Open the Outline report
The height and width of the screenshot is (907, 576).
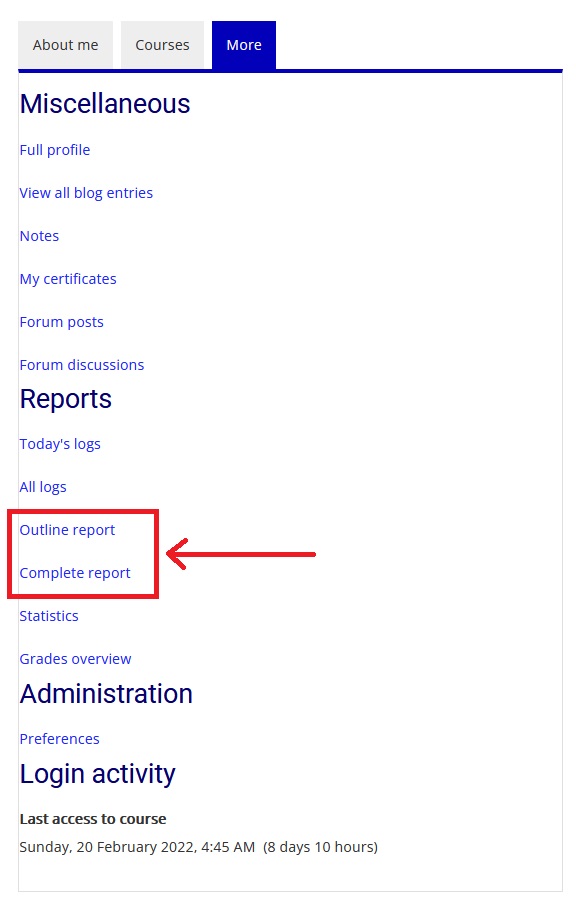click(68, 530)
